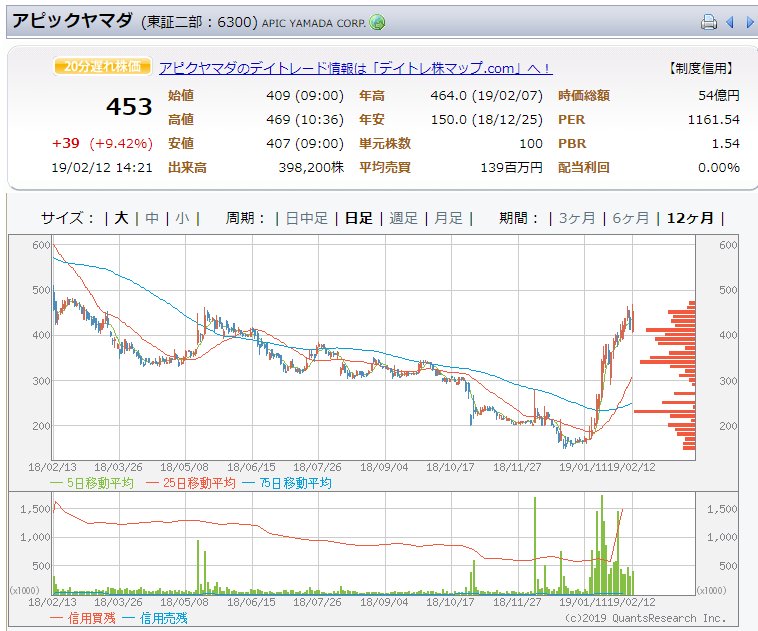758x631 pixels.
Task: Go to previous stock with left arrow
Action: coord(730,22)
